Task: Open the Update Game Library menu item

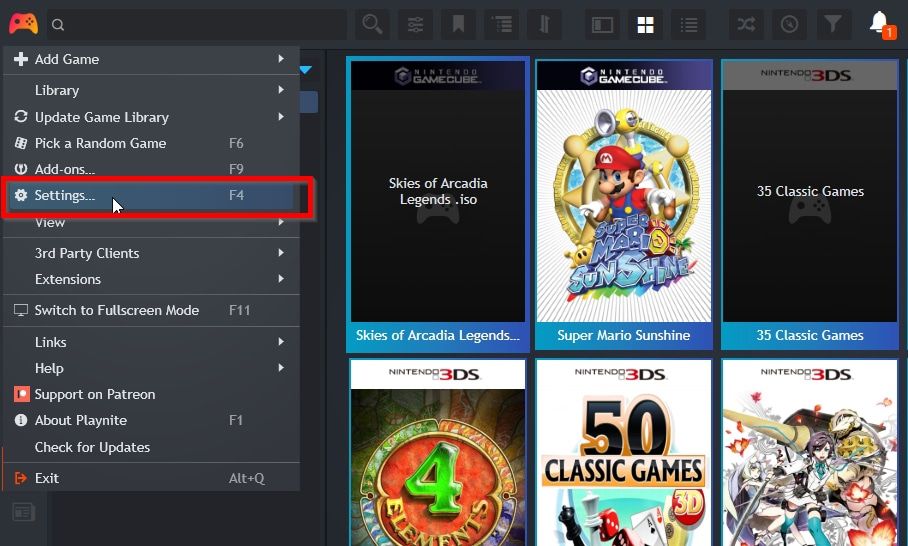Action: [151, 116]
